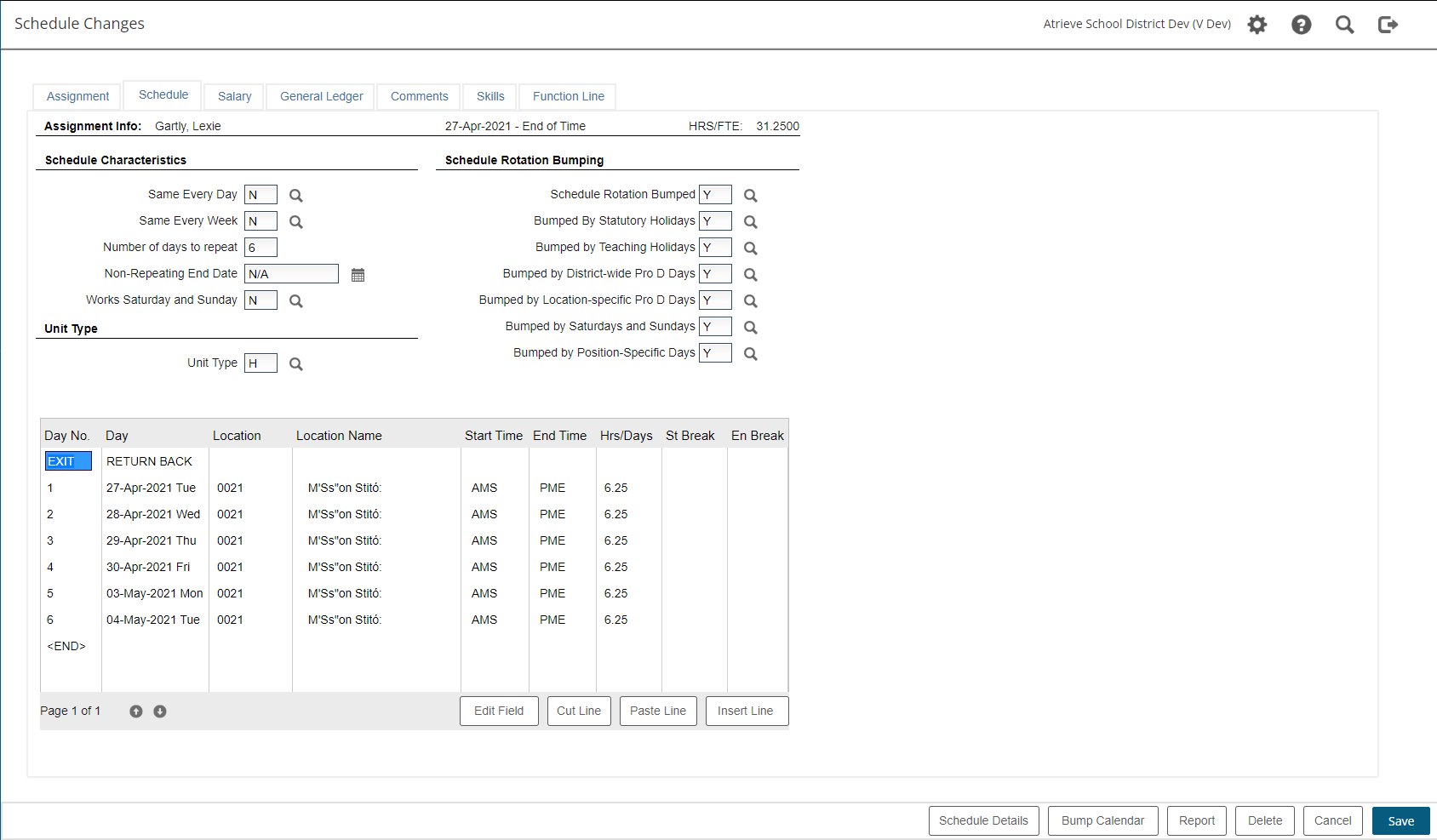Open the General Ledger tab

click(321, 96)
